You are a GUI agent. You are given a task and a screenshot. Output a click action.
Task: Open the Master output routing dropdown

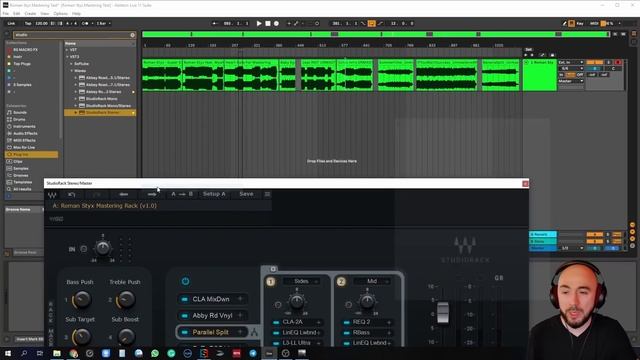[571, 81]
